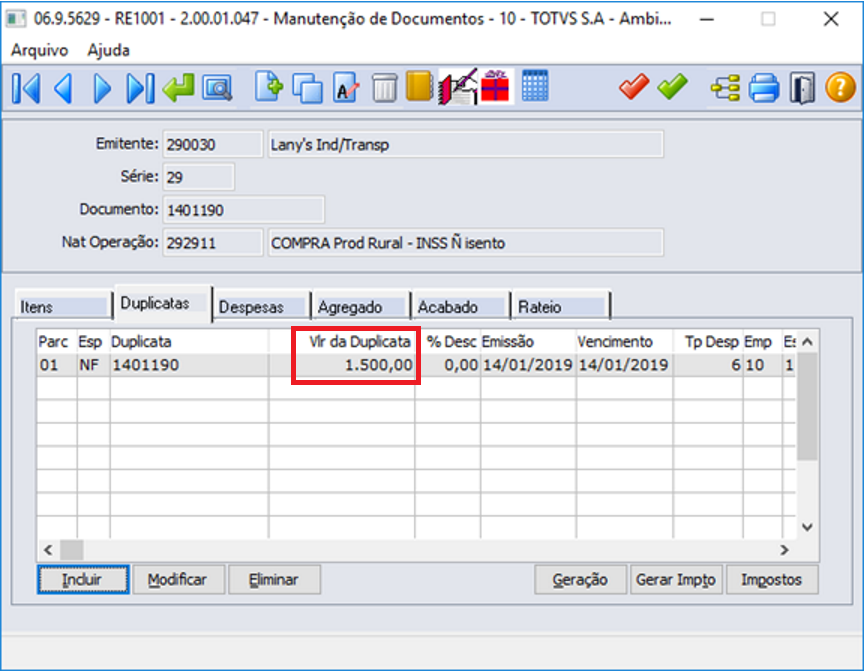This screenshot has height=671, width=864.
Task: Open the Ajuda menu
Action: 109,50
